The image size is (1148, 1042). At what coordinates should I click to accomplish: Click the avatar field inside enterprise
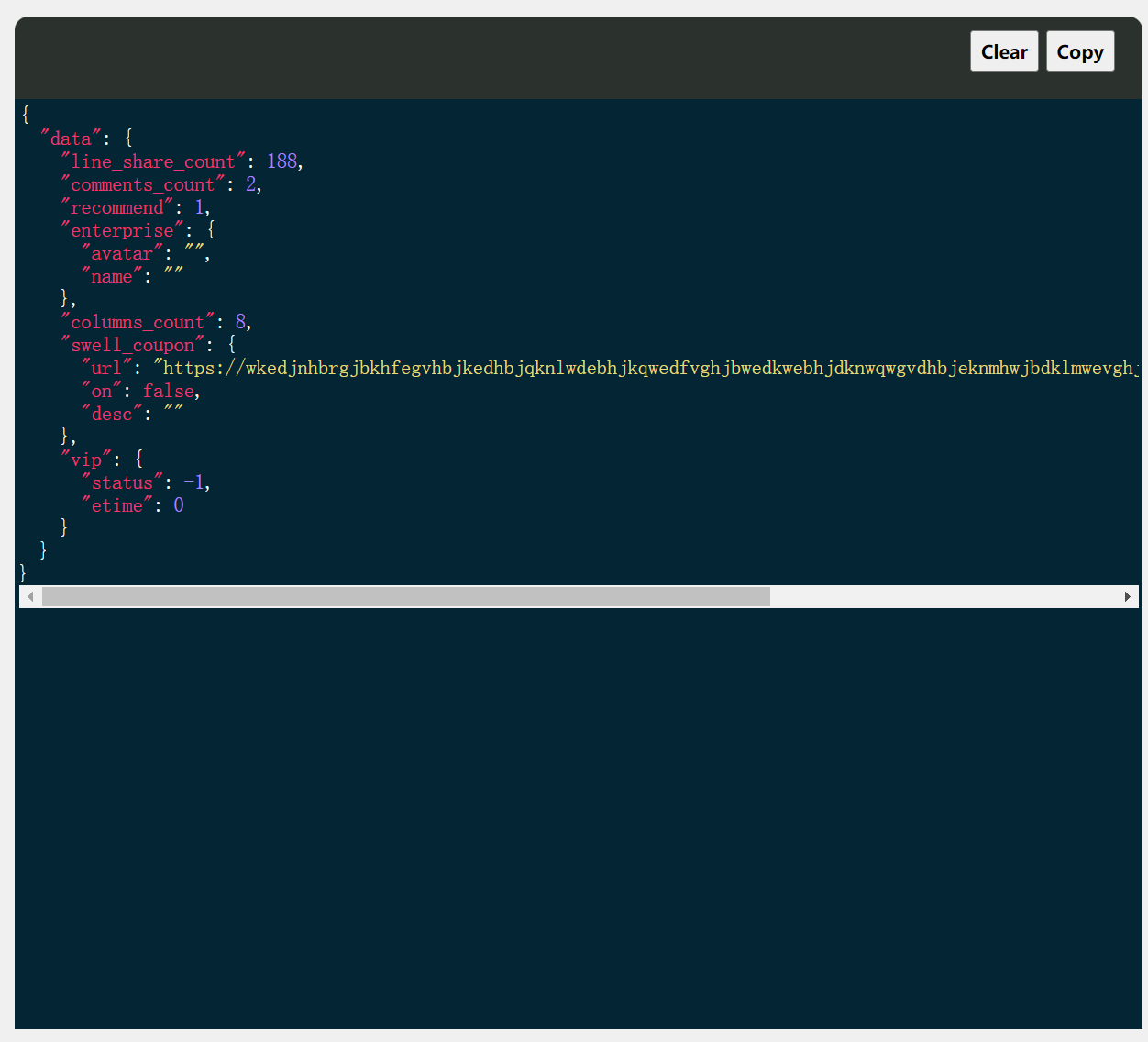coord(120,253)
